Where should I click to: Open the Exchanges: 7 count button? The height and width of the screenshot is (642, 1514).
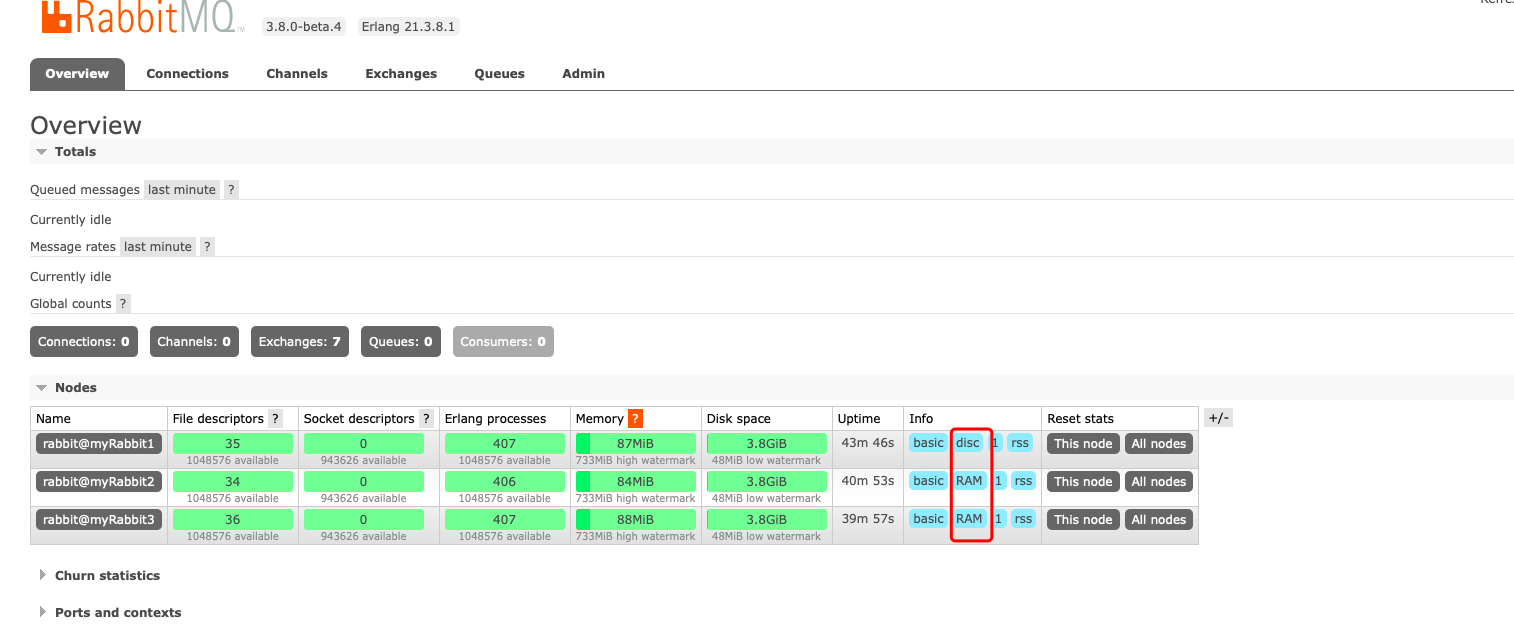(x=300, y=341)
